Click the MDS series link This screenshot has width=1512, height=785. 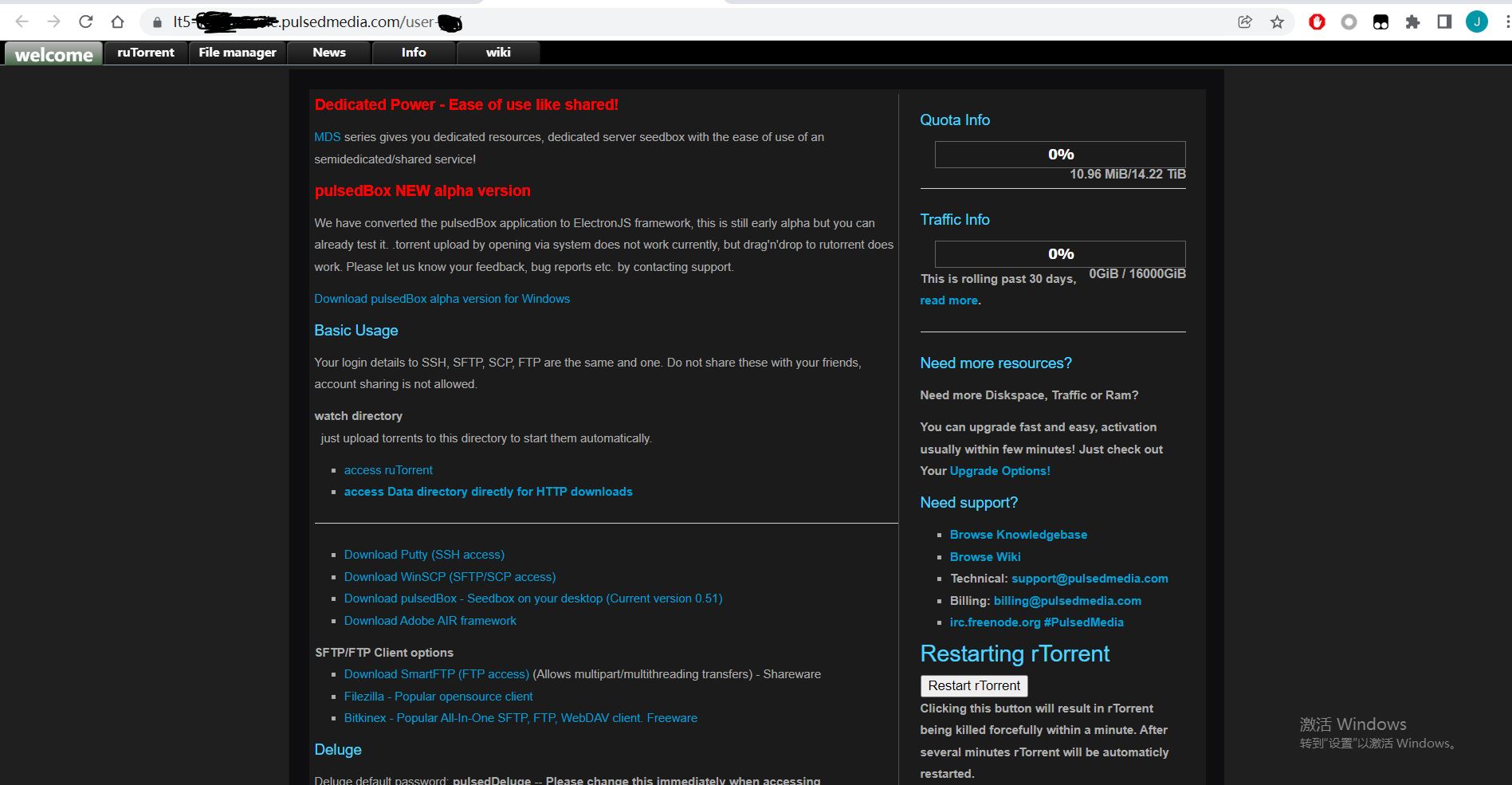[x=328, y=137]
